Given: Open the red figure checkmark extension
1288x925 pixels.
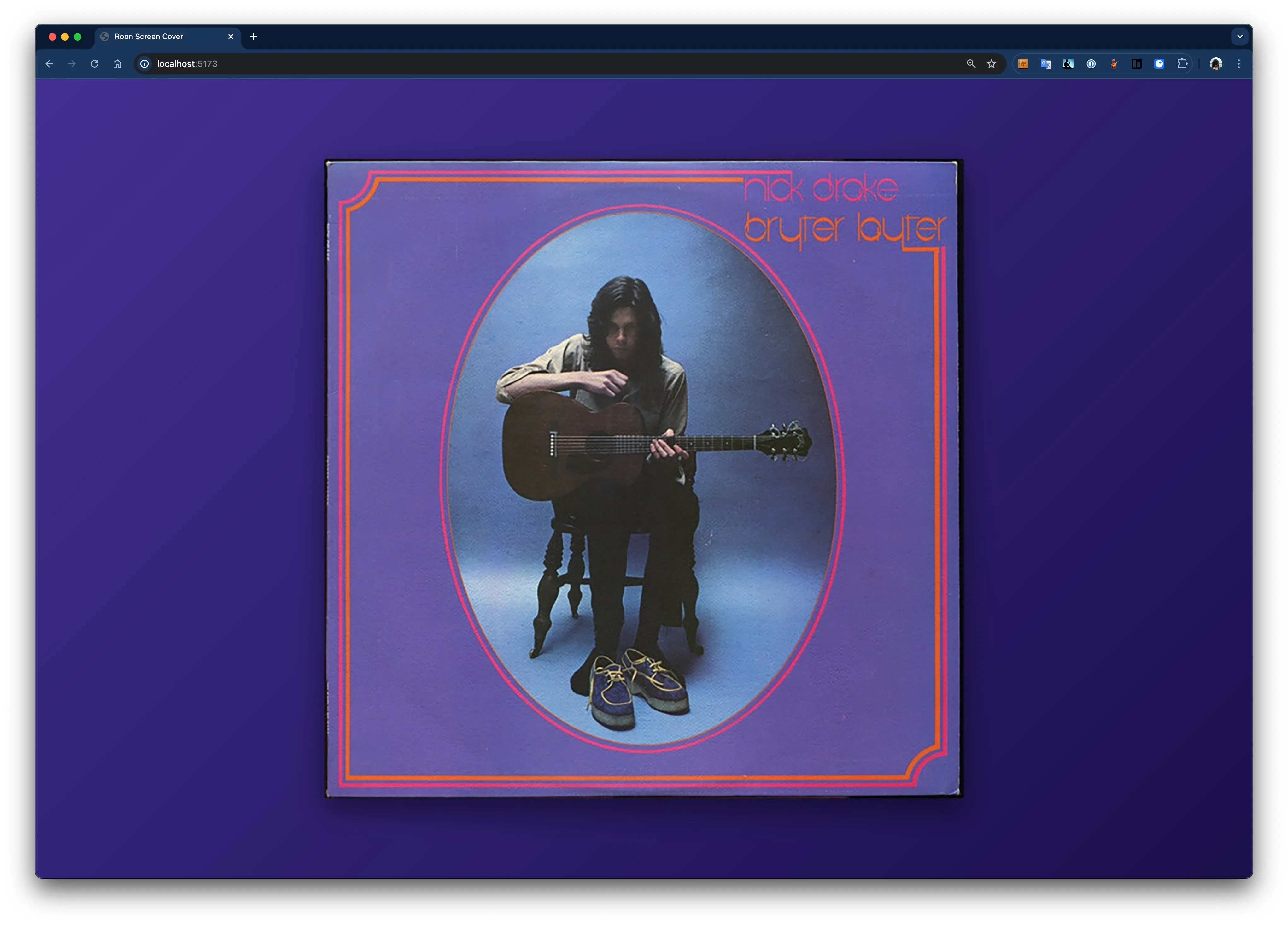Looking at the screenshot, I should (x=1114, y=64).
